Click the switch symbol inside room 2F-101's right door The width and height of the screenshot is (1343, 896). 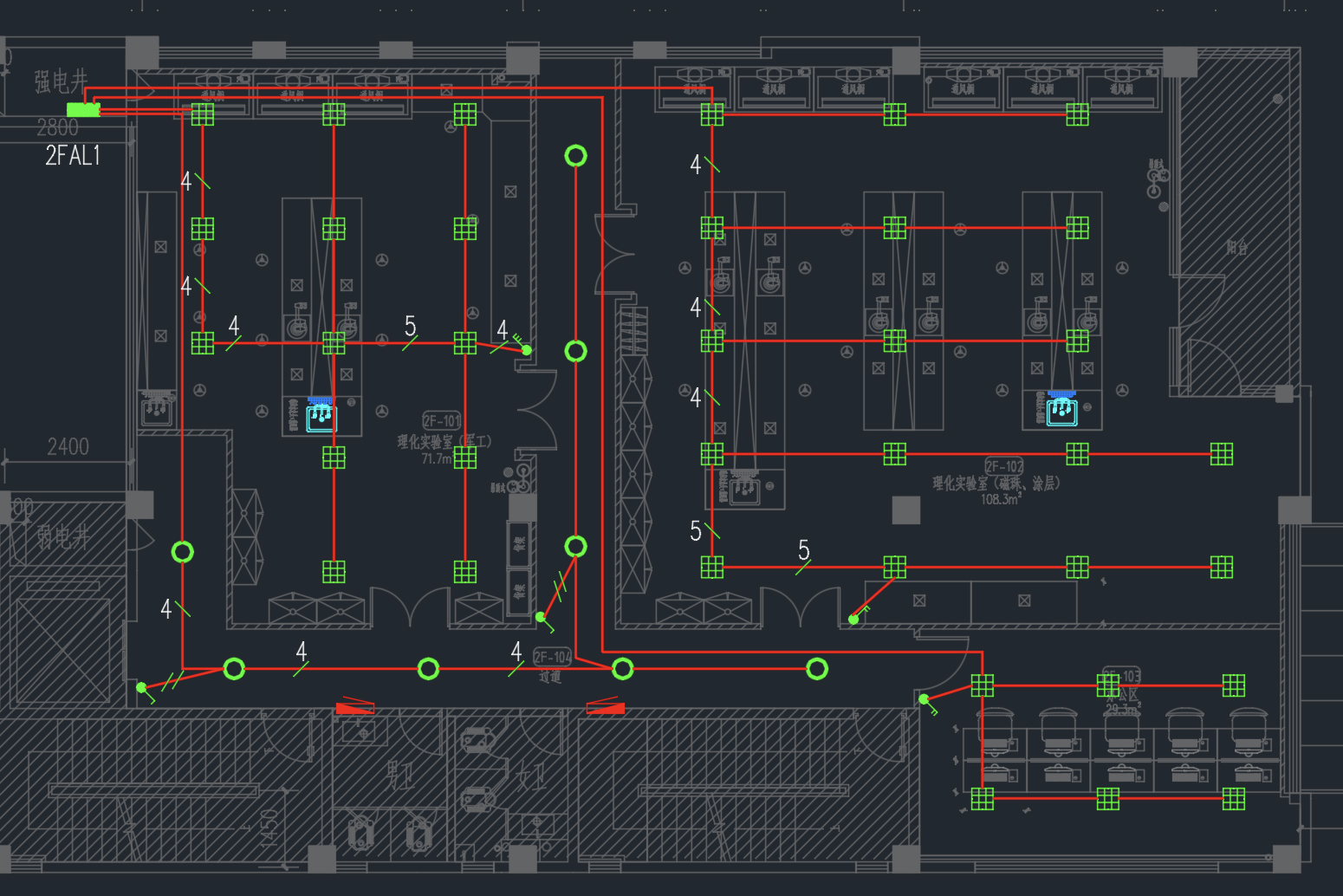click(x=526, y=349)
